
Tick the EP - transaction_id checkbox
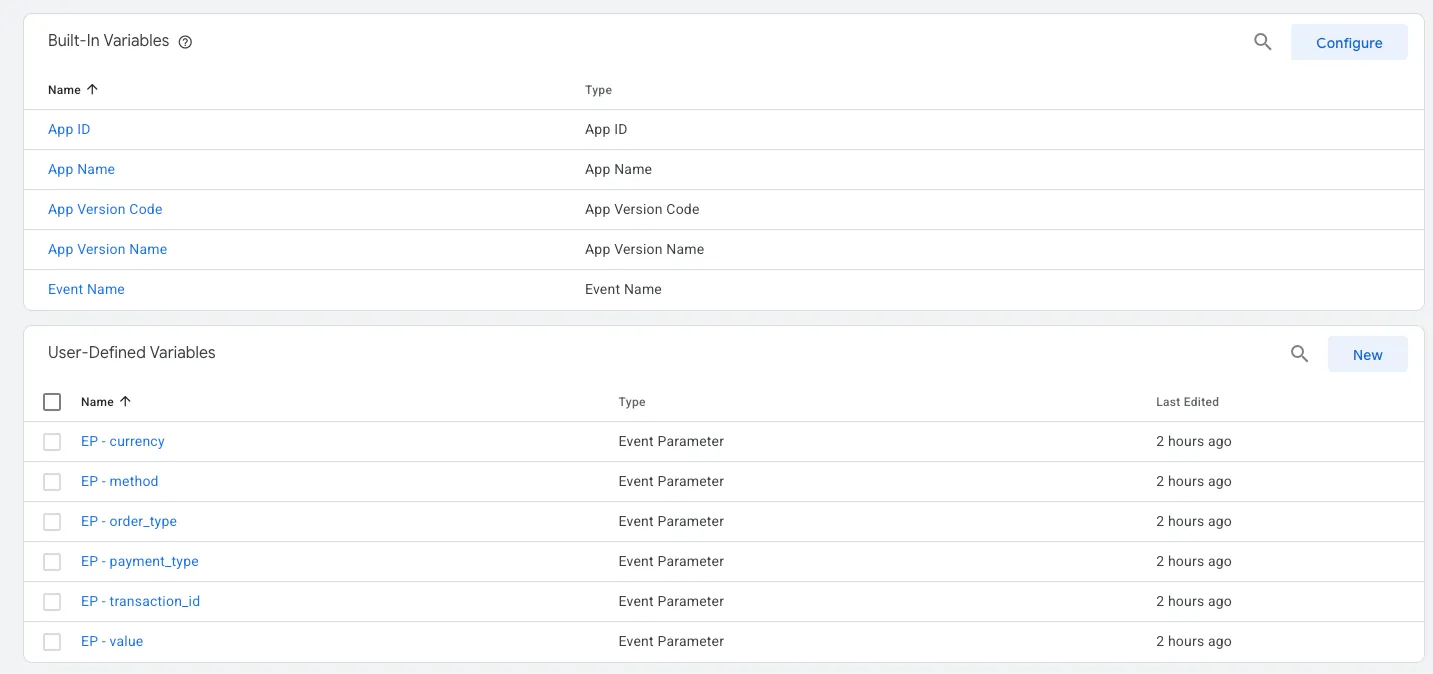[52, 602]
